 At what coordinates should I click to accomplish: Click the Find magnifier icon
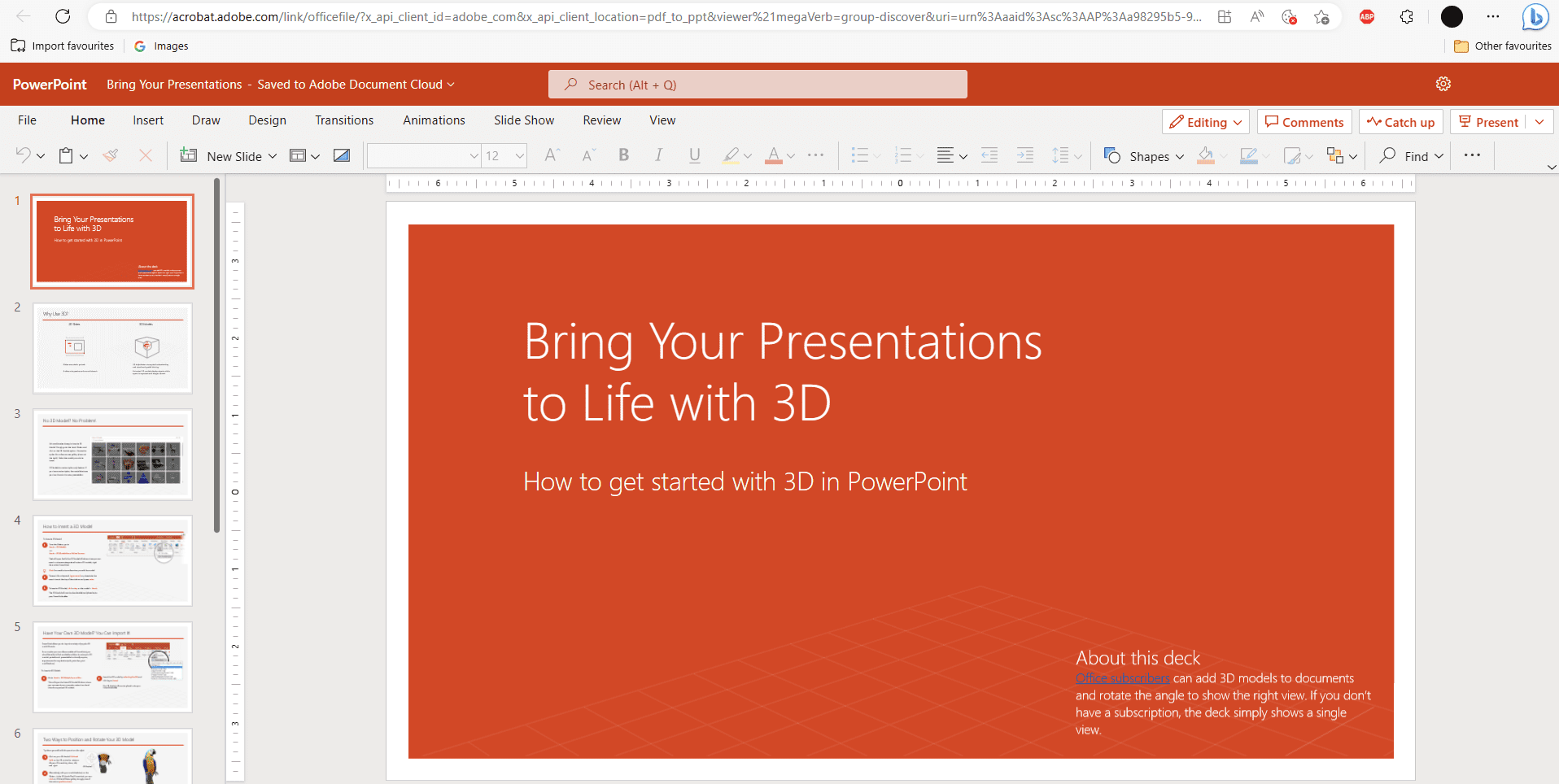pos(1388,155)
